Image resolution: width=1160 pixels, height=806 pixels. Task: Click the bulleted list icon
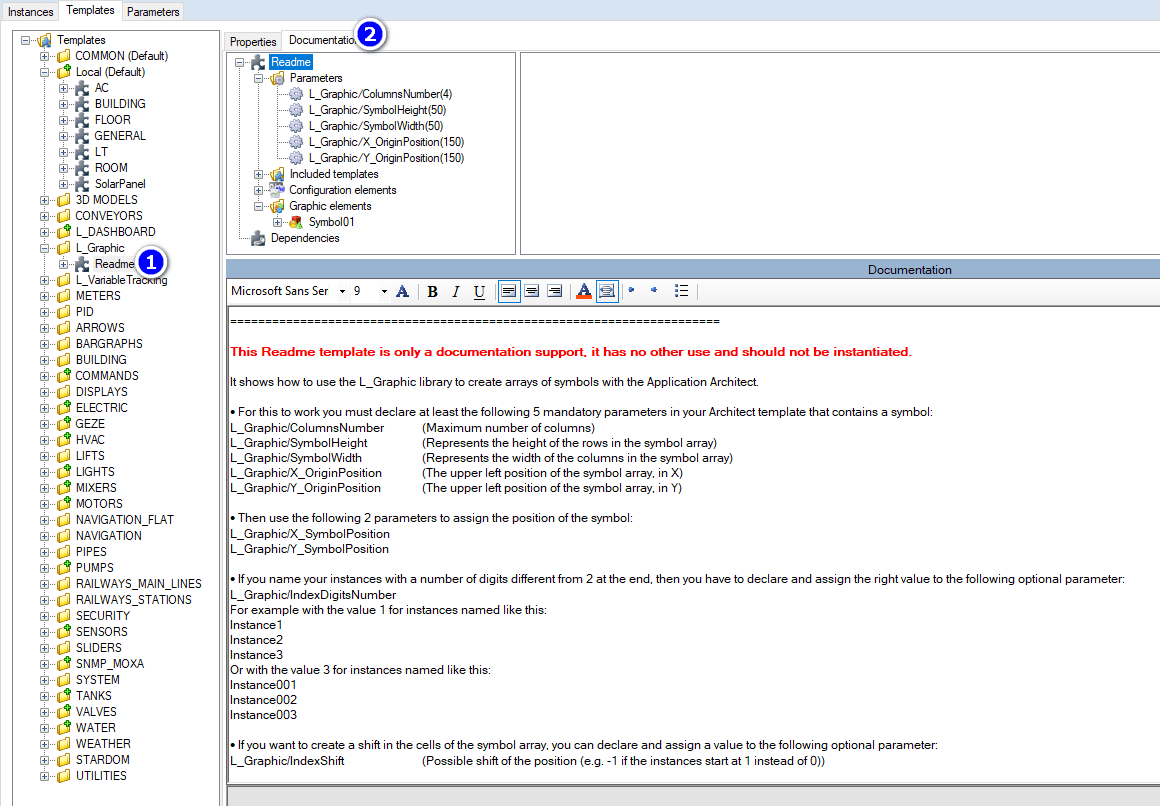681,291
